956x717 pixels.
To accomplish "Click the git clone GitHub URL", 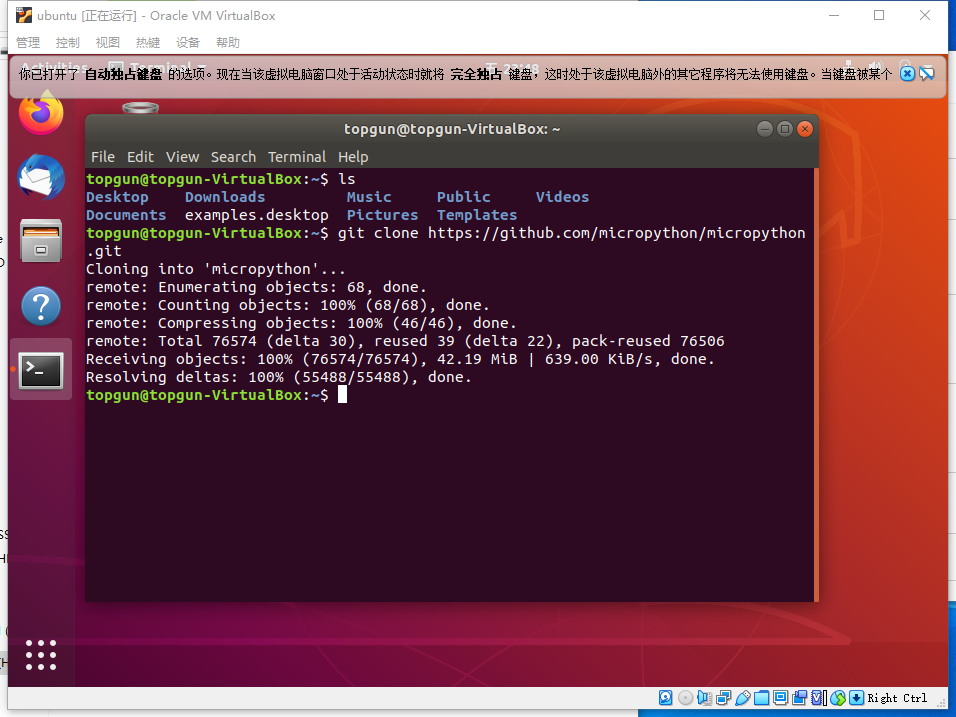I will point(616,233).
